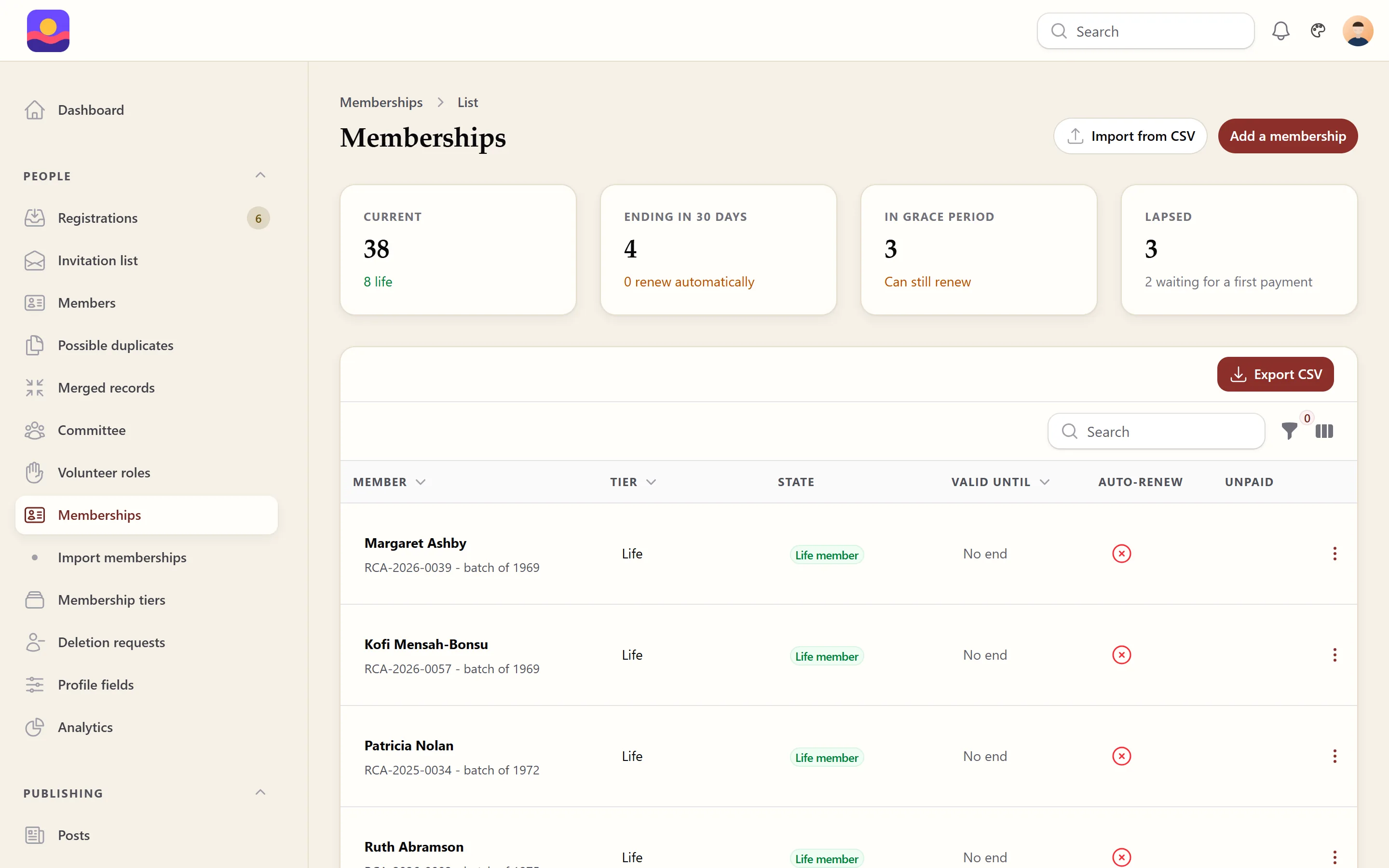Sort by the Member column
Screen dimensions: 1389x868
point(389,482)
